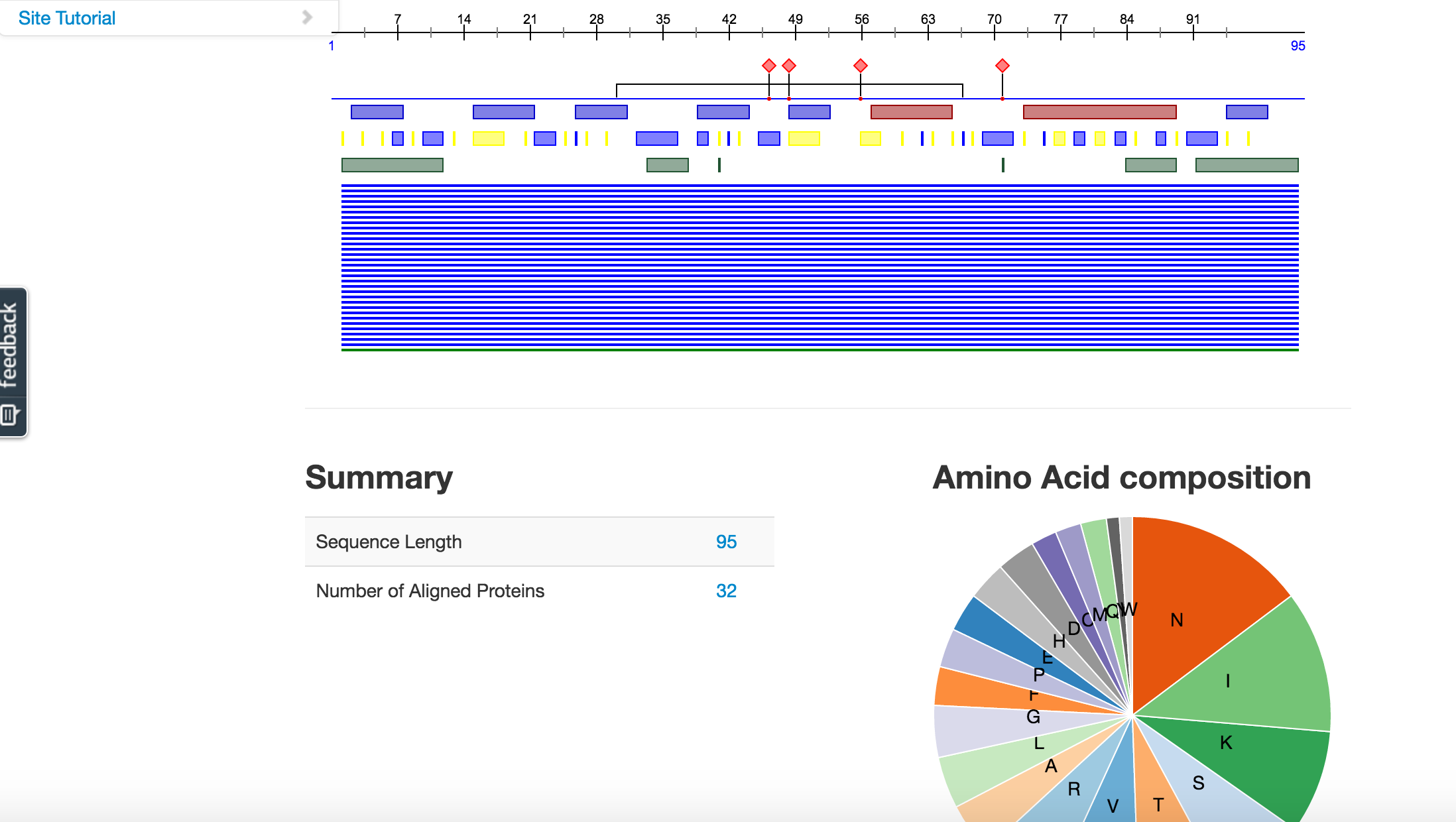Open the vertical feedback side tab
Image resolution: width=1456 pixels, height=822 pixels.
11,345
